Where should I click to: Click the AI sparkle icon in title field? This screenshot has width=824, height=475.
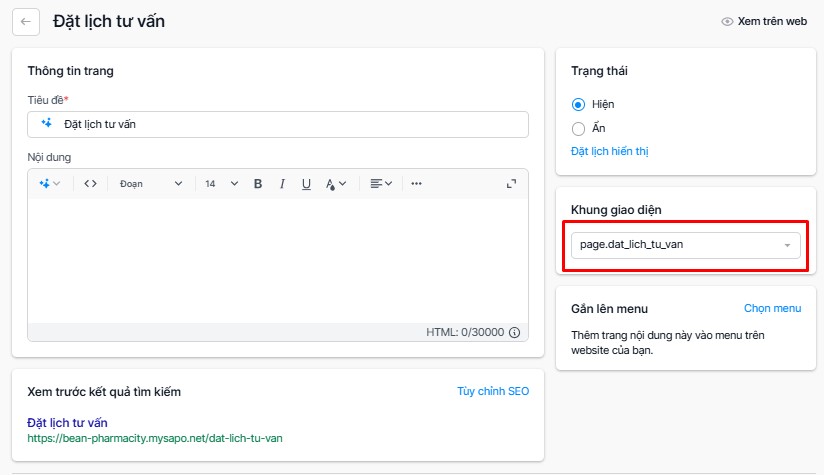(x=47, y=123)
